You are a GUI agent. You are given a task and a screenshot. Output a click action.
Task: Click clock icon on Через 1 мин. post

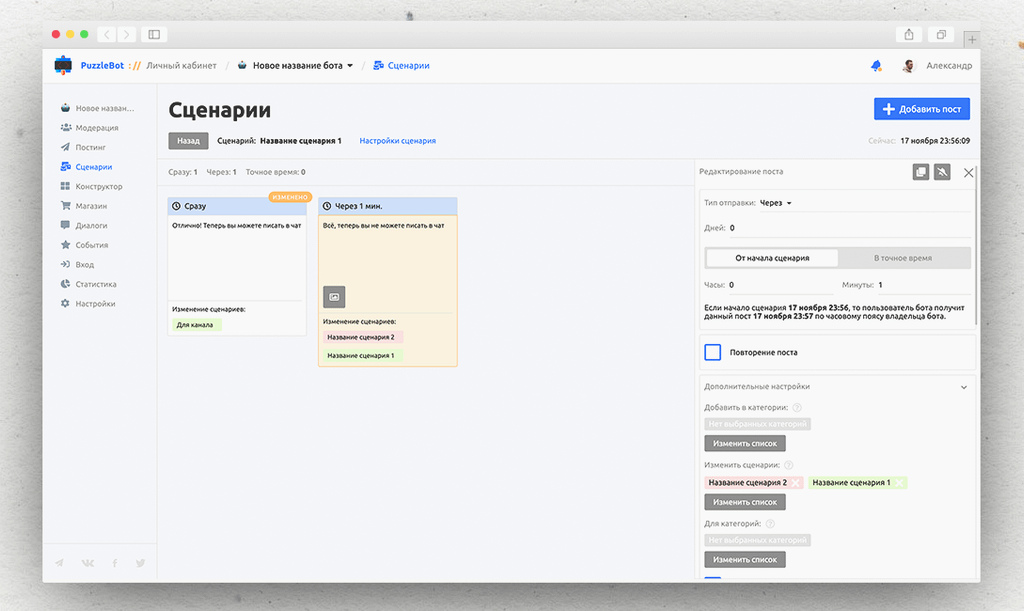(x=327, y=206)
